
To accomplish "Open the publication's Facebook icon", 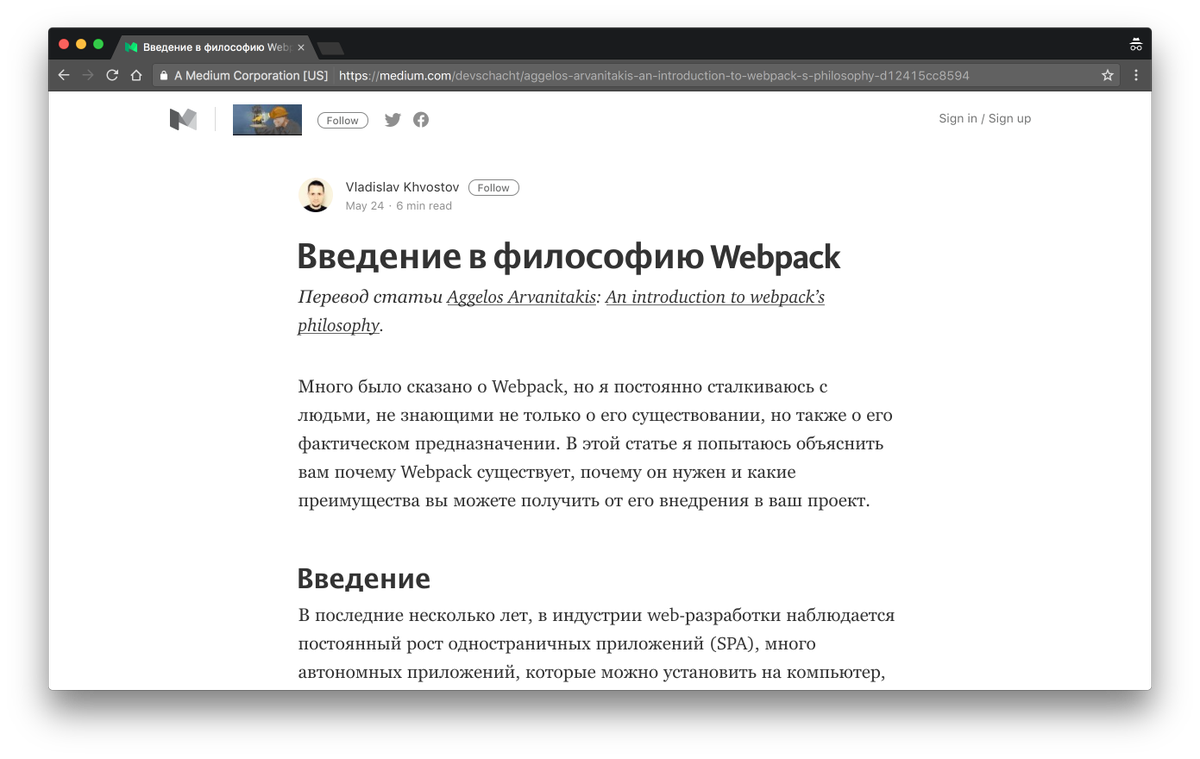I will pyautogui.click(x=421, y=120).
